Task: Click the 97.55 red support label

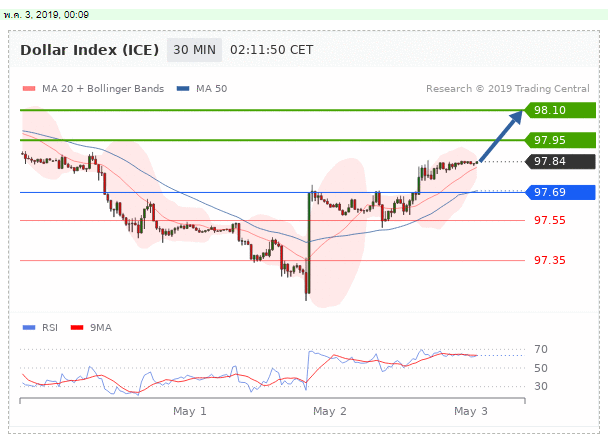Action: point(549,220)
